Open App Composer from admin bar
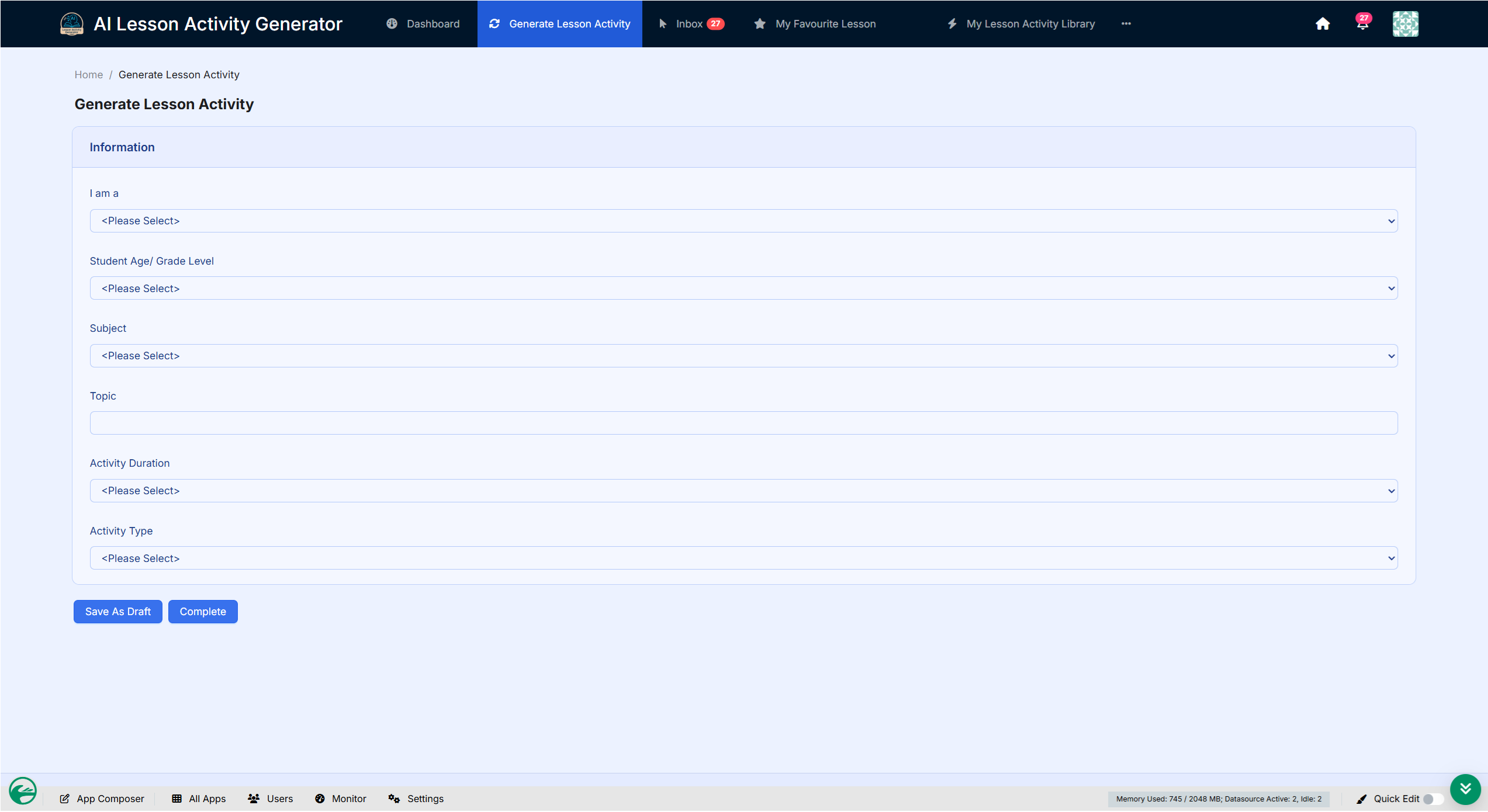The height and width of the screenshot is (812, 1488). 102,799
